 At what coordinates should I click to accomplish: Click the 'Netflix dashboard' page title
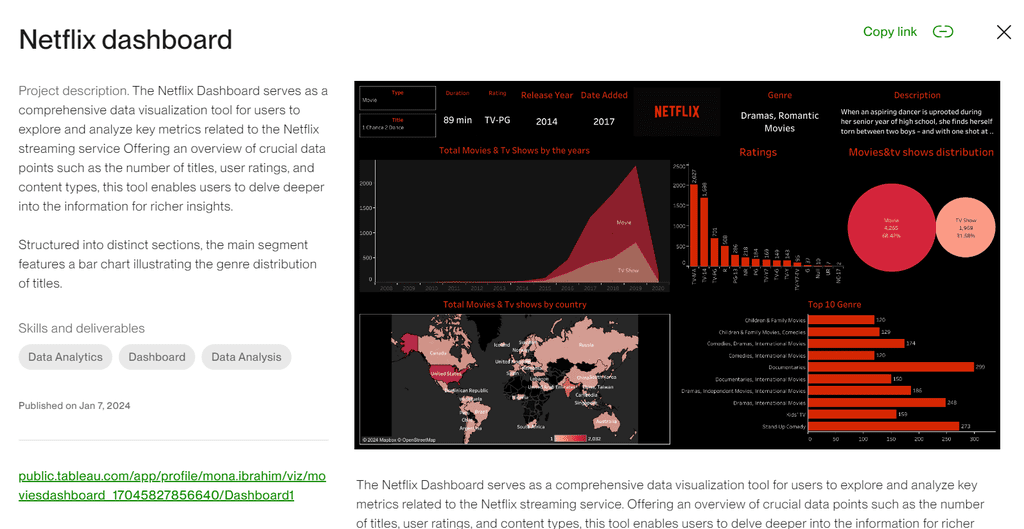click(x=125, y=39)
